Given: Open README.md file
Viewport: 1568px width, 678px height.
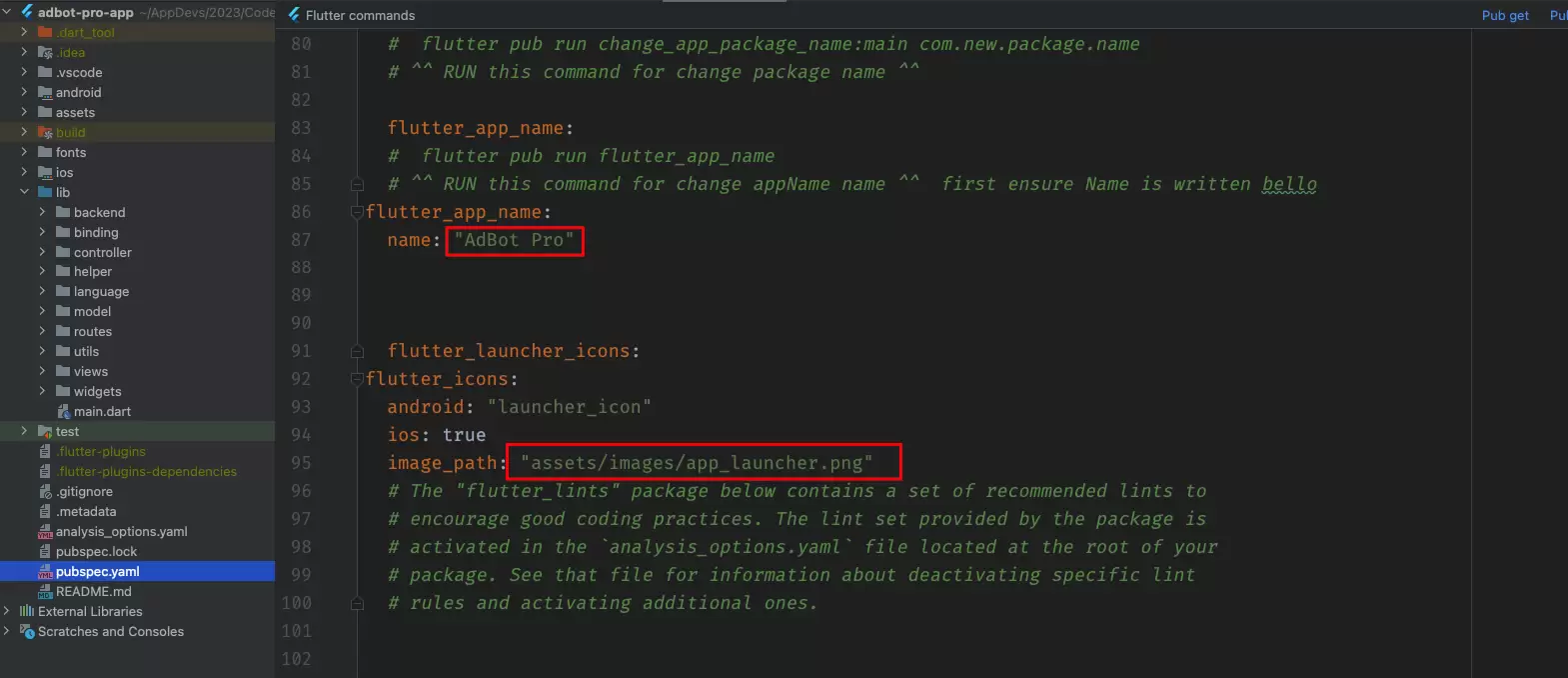Looking at the screenshot, I should (94, 592).
